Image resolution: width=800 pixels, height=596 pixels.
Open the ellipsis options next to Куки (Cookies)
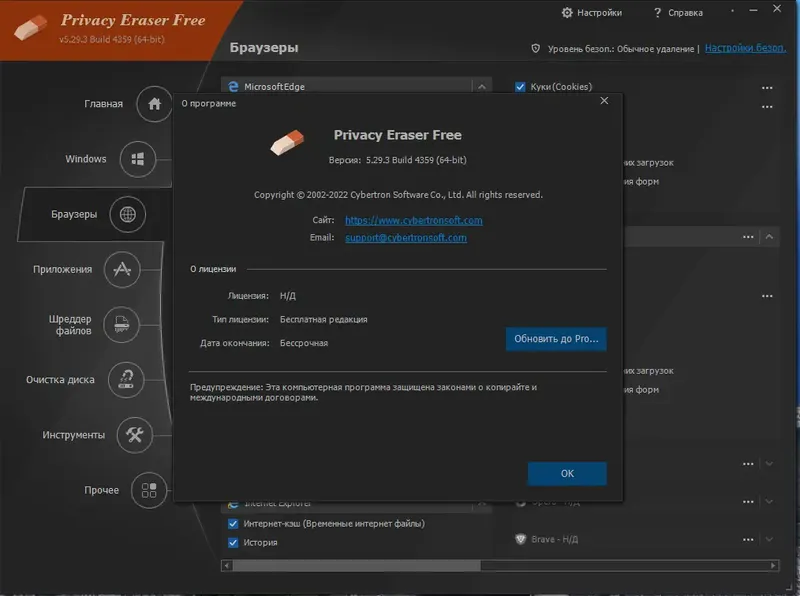(x=767, y=88)
